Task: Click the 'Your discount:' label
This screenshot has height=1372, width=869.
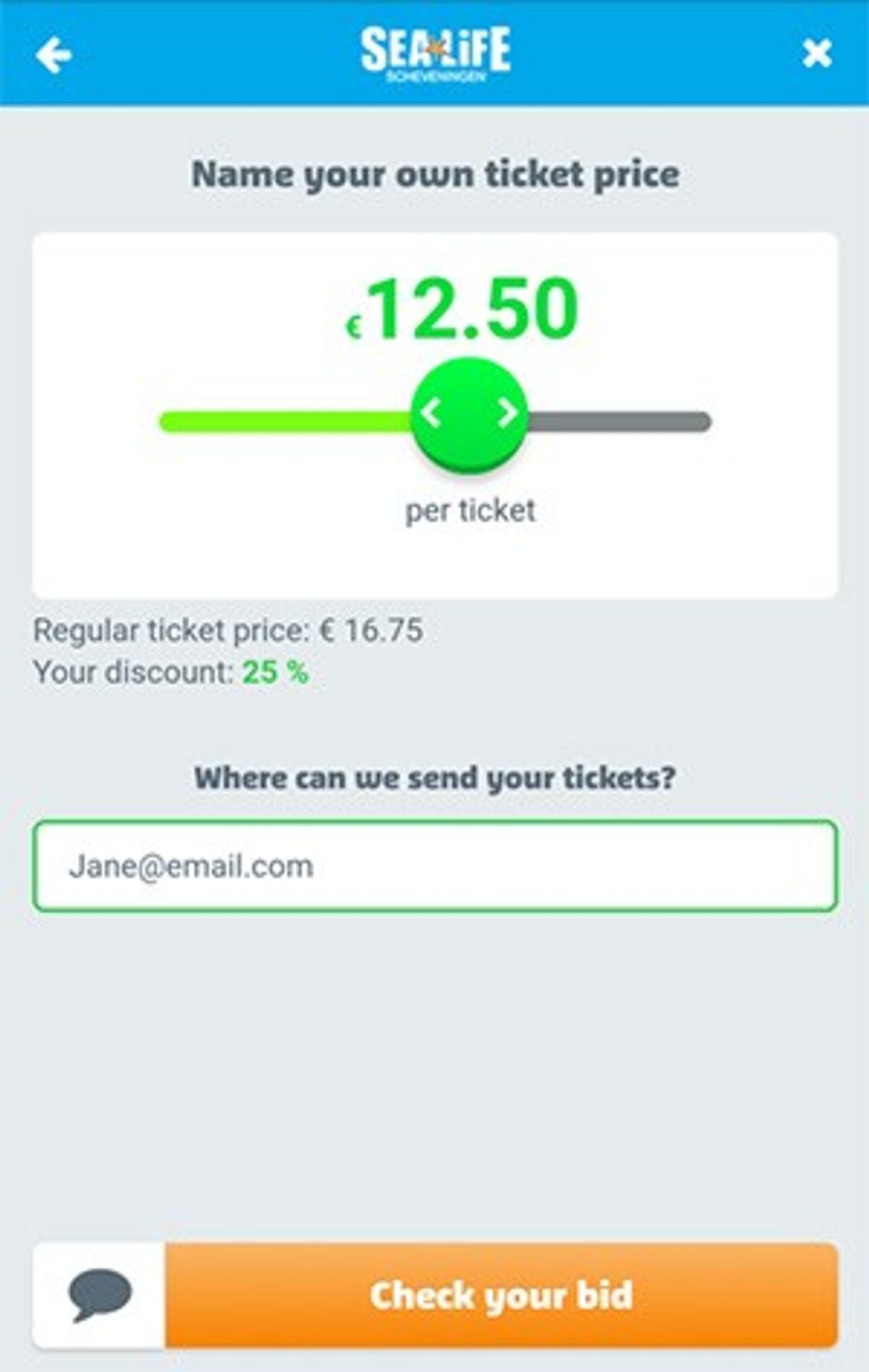Action: [x=133, y=673]
